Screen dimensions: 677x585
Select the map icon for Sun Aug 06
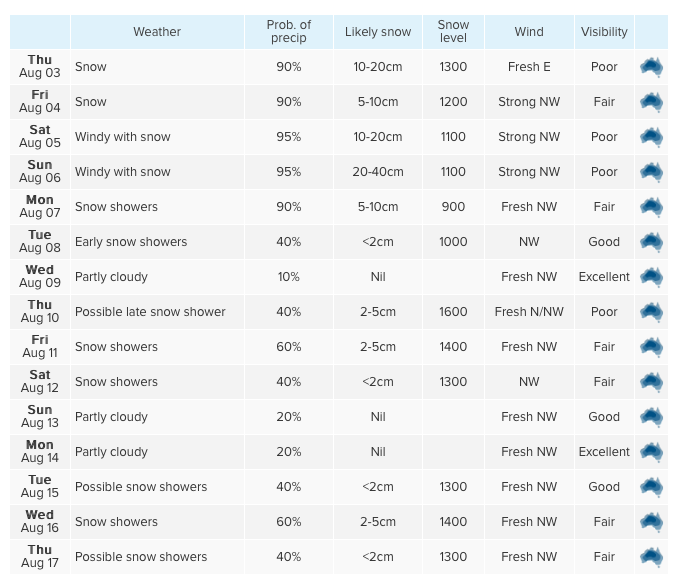click(651, 172)
